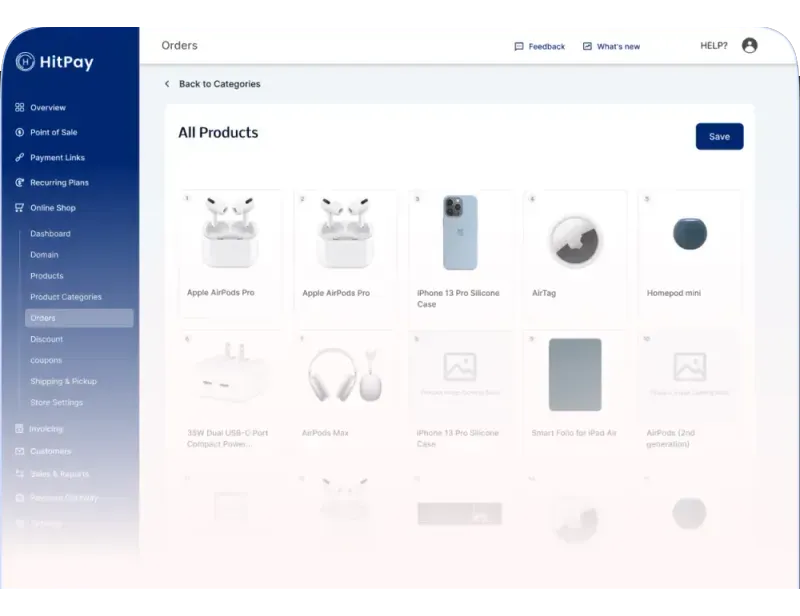The height and width of the screenshot is (616, 800).
Task: Expand Online Shop menu item
Action: [x=53, y=208]
